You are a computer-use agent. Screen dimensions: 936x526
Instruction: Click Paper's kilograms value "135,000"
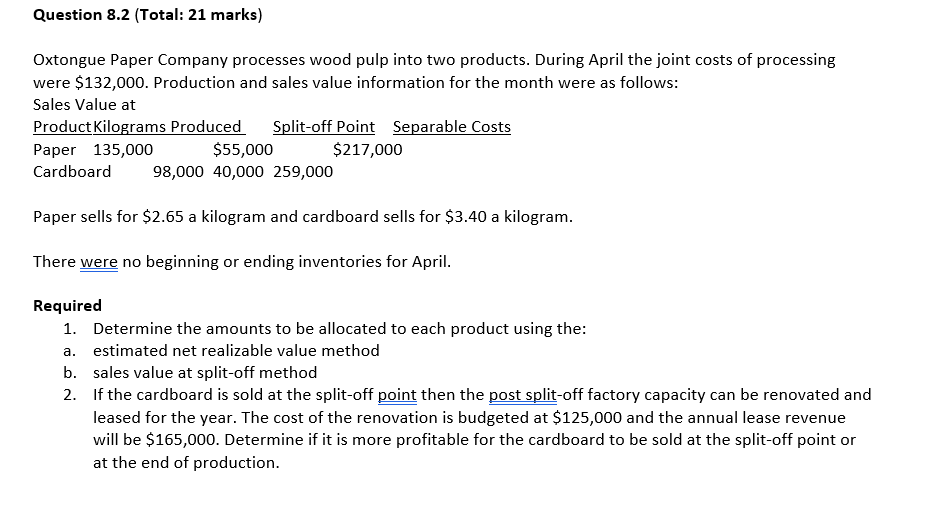[123, 150]
